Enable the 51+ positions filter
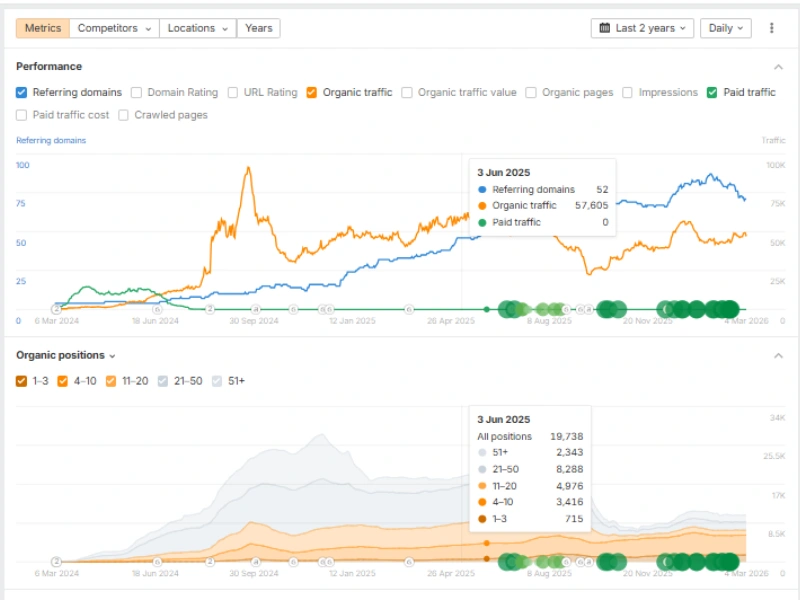800x600 pixels. (x=217, y=381)
